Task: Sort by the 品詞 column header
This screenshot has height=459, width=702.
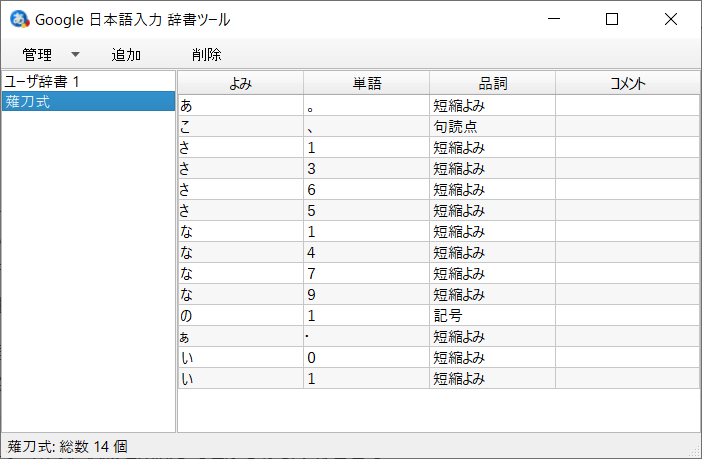Action: point(492,83)
